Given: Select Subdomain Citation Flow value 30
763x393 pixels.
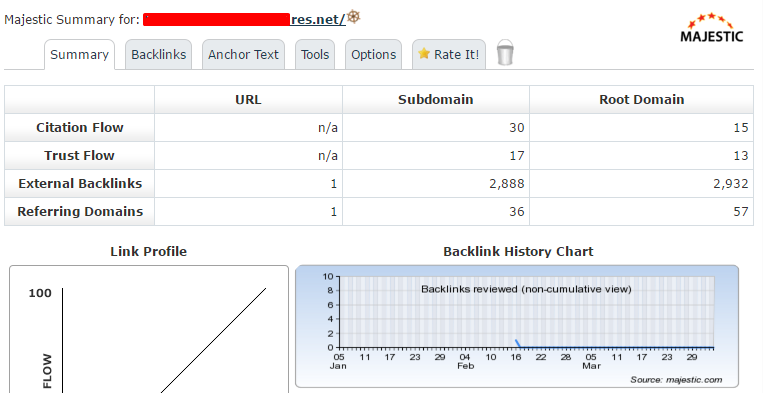Looking at the screenshot, I should coord(517,127).
